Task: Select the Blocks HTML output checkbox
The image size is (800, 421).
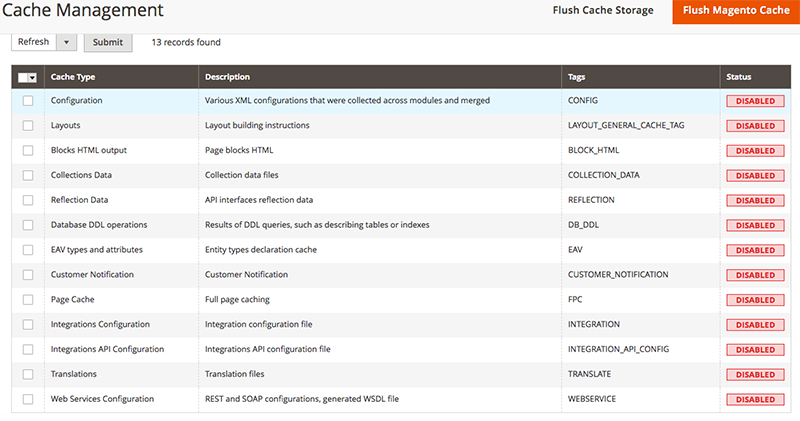Action: (x=28, y=150)
